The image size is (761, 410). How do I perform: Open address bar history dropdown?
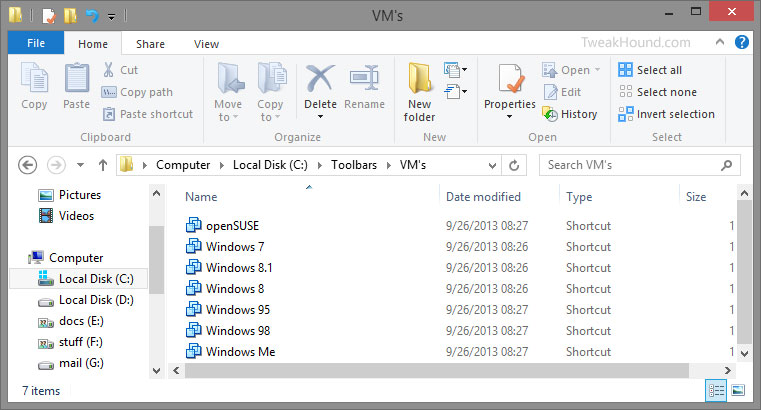point(492,165)
